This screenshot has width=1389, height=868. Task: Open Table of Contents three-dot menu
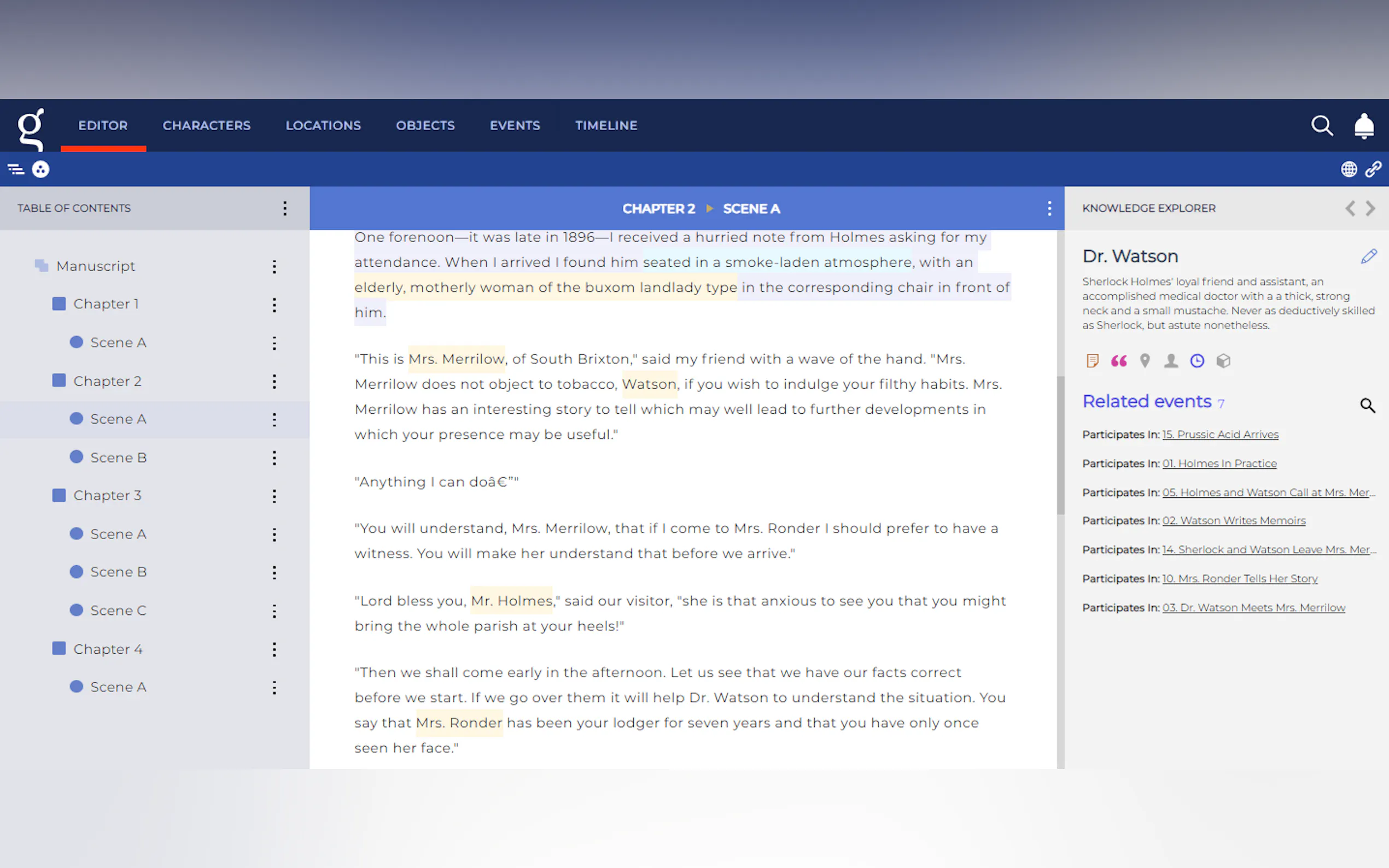pyautogui.click(x=285, y=208)
